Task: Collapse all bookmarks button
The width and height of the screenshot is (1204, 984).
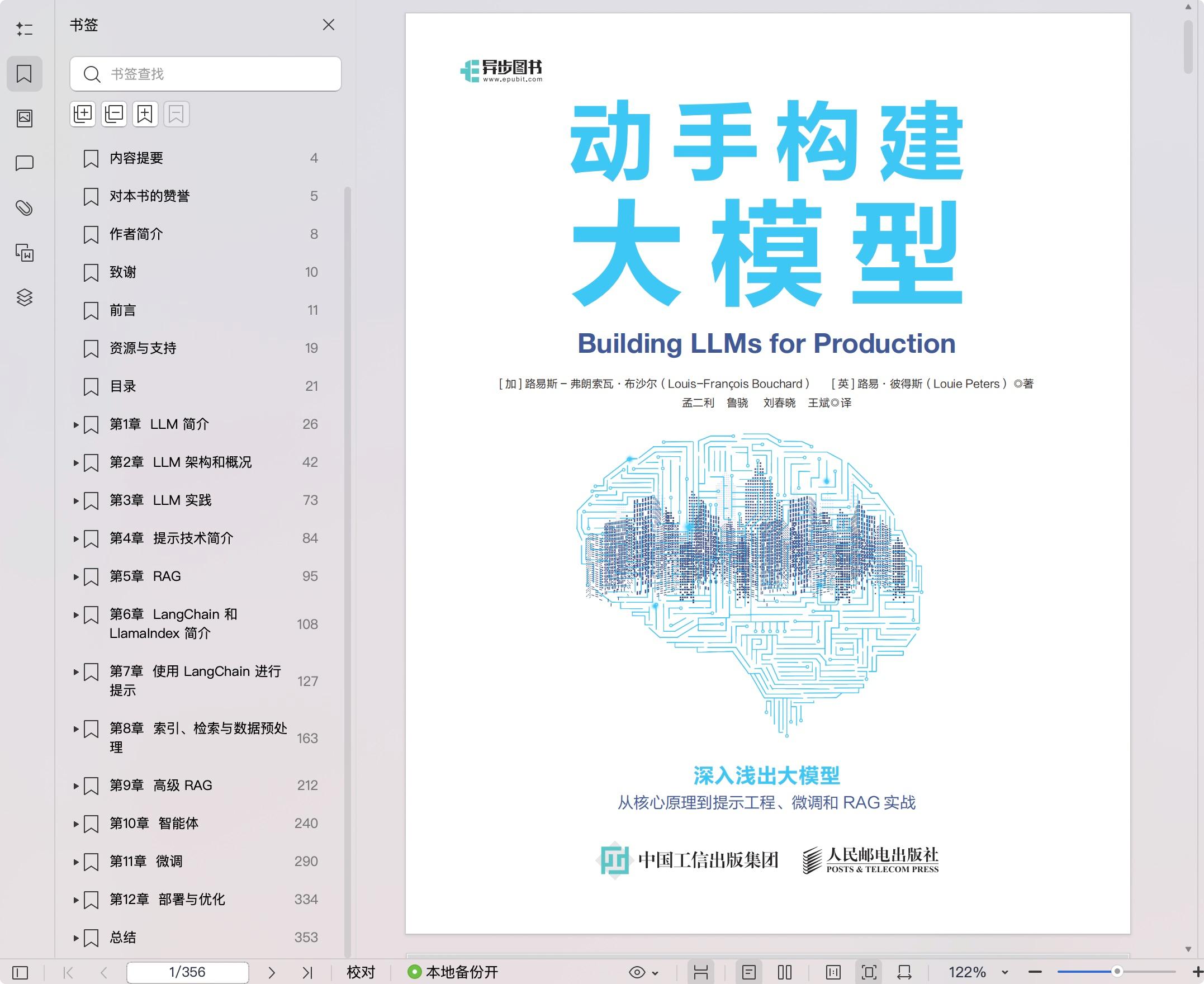Action: [115, 115]
